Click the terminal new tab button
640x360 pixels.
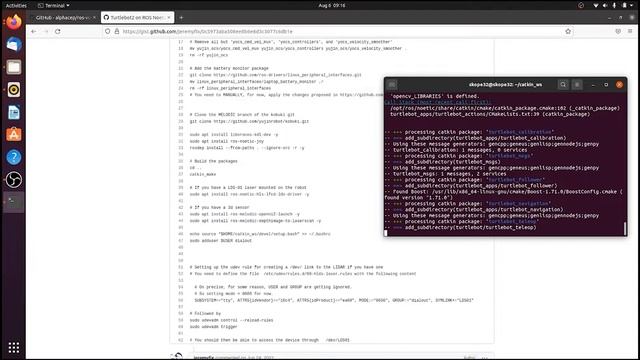[x=392, y=84]
